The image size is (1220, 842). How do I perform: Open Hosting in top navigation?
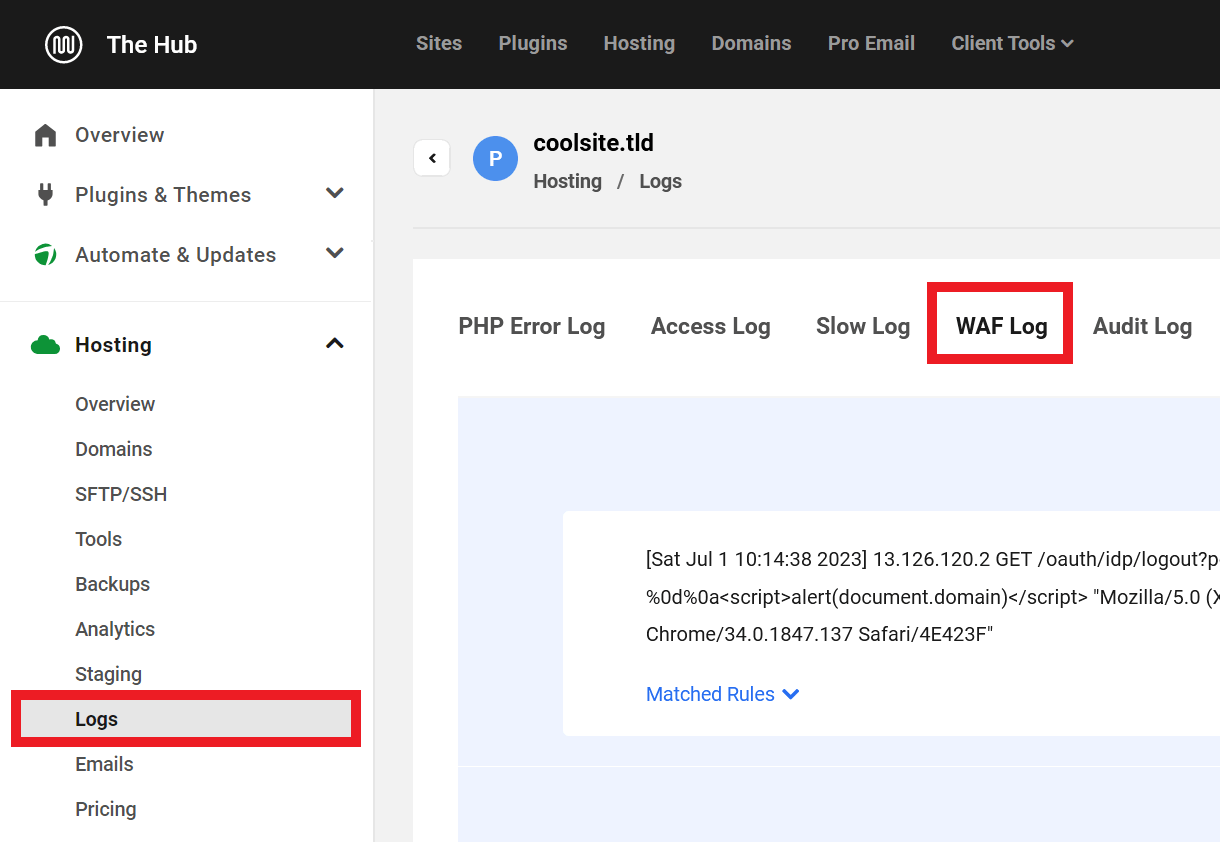[639, 43]
